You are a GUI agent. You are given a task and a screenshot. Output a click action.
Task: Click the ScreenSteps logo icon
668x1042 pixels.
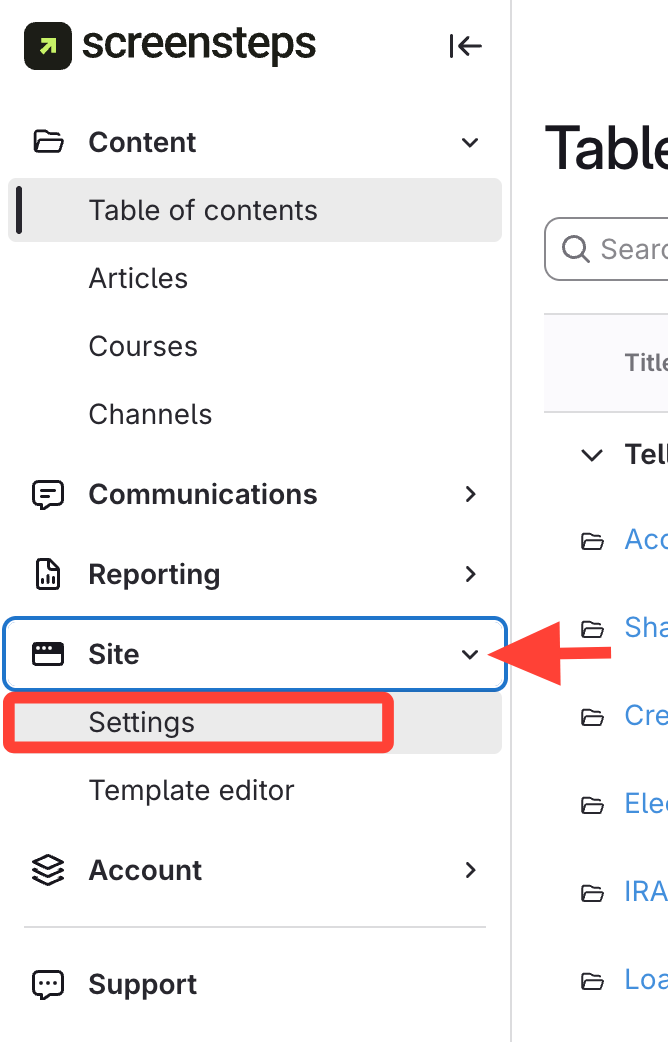point(48,46)
